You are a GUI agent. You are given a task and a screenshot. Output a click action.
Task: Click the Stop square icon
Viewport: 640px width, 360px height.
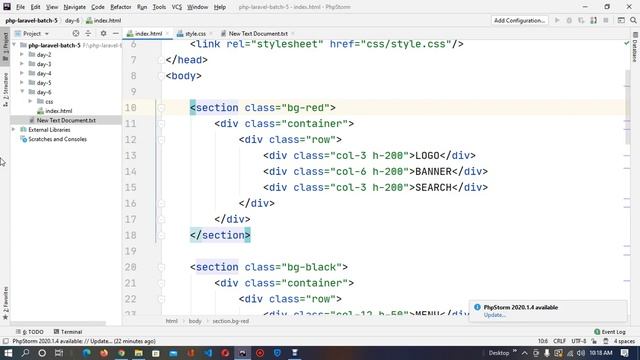point(606,20)
